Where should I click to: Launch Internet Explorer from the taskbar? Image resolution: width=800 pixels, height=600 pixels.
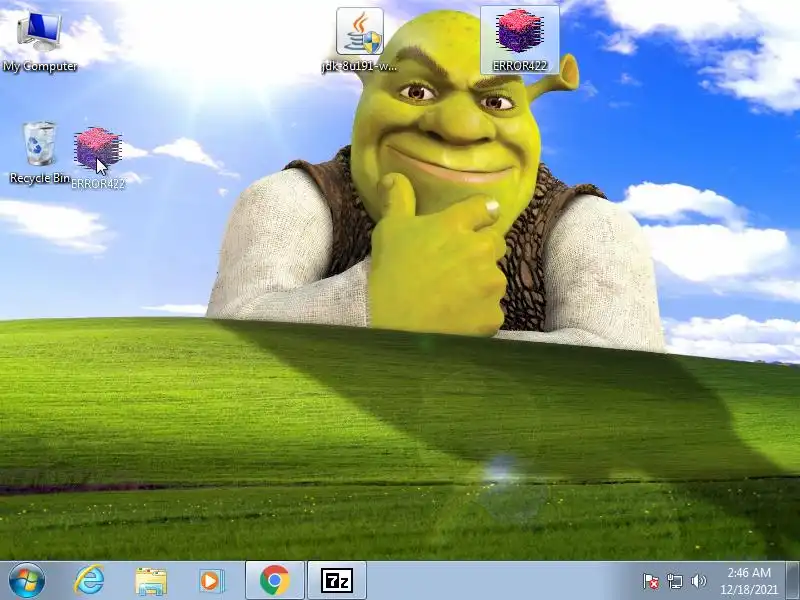[89, 581]
